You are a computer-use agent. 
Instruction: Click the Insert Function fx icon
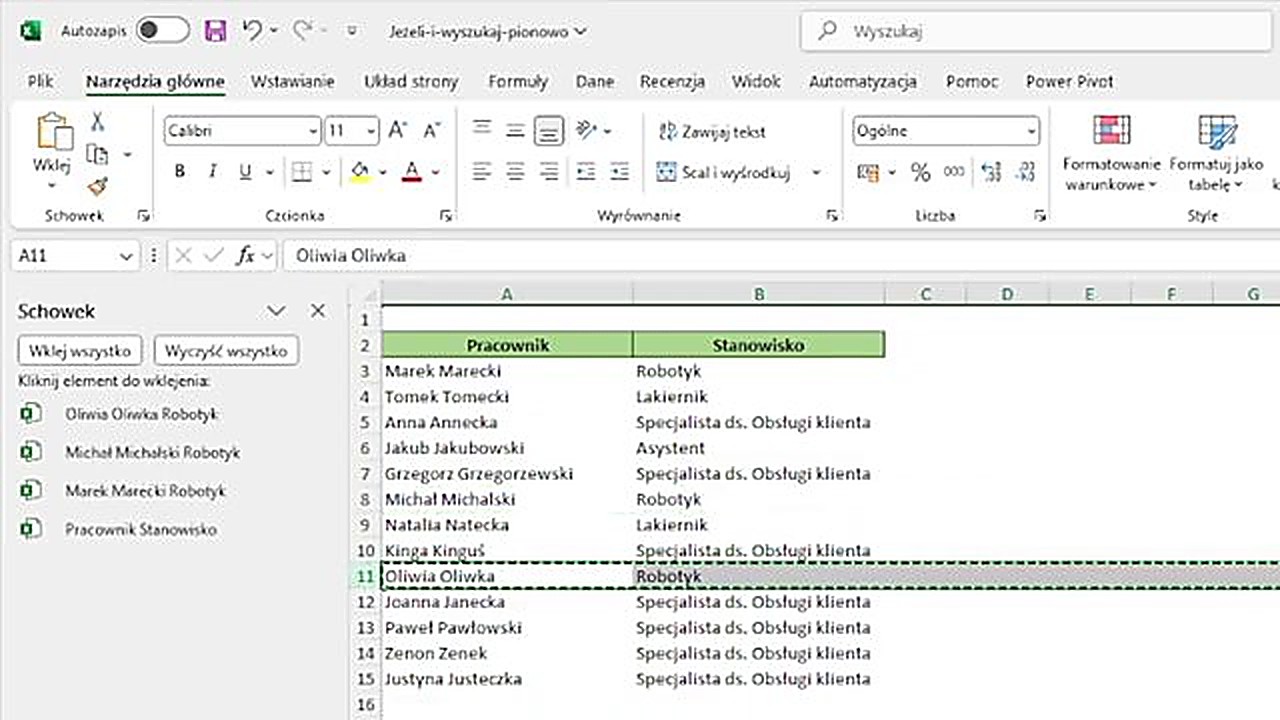[245, 256]
